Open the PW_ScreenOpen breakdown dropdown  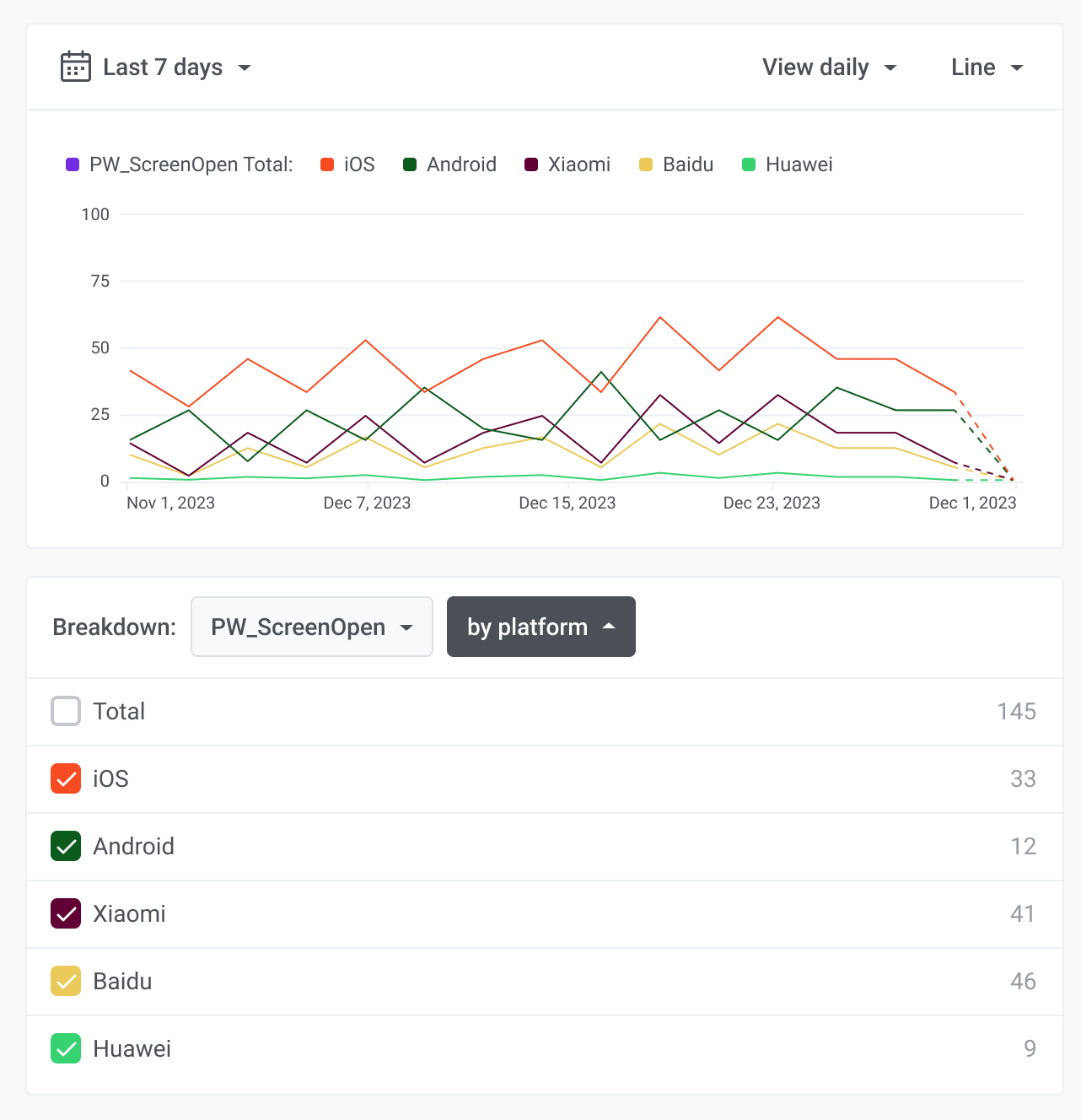pyautogui.click(x=311, y=627)
